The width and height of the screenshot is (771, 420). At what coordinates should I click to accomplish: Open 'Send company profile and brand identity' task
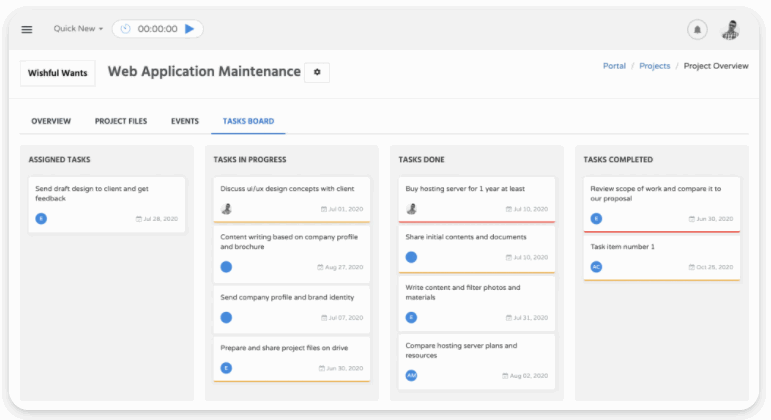[292, 310]
